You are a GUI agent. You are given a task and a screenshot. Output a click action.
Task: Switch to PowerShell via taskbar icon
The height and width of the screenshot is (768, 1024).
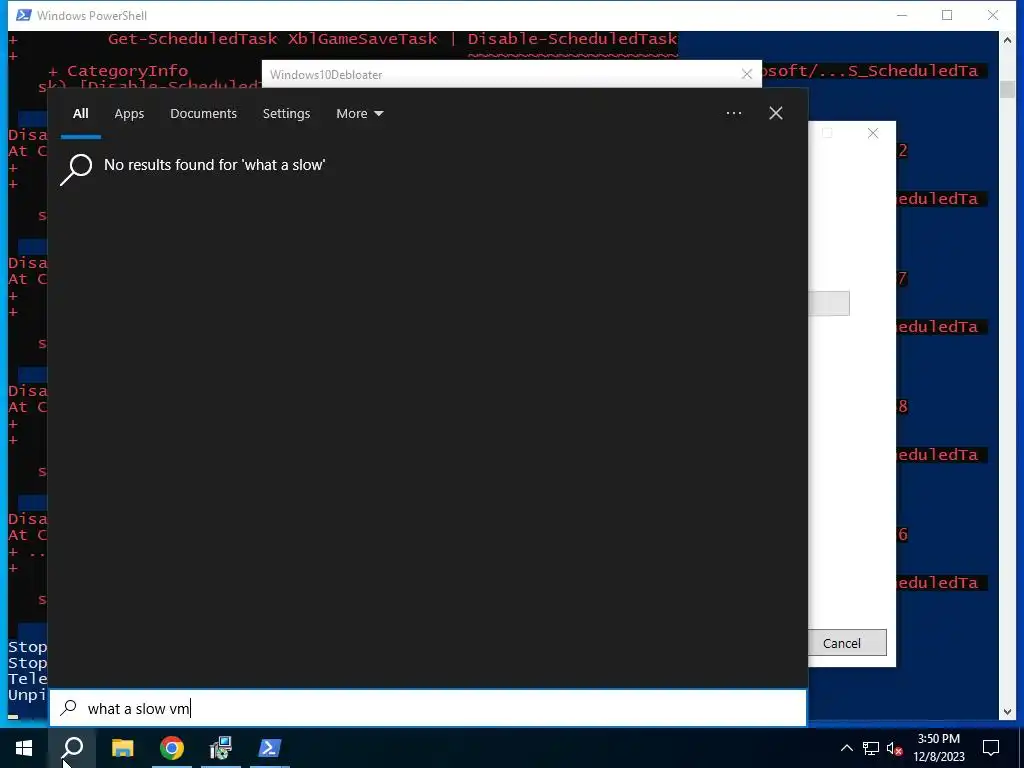270,748
